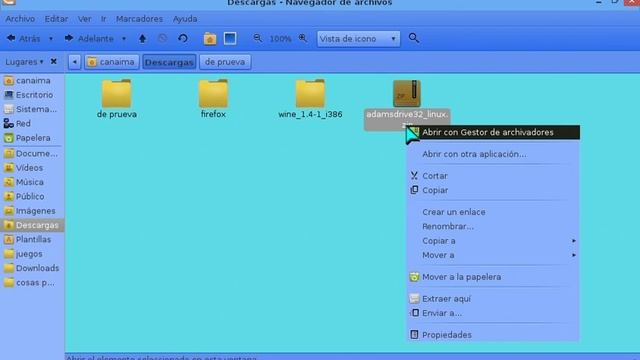This screenshot has height=360, width=640.
Task: Open the Vista de icono view dropdown
Action: [x=358, y=39]
